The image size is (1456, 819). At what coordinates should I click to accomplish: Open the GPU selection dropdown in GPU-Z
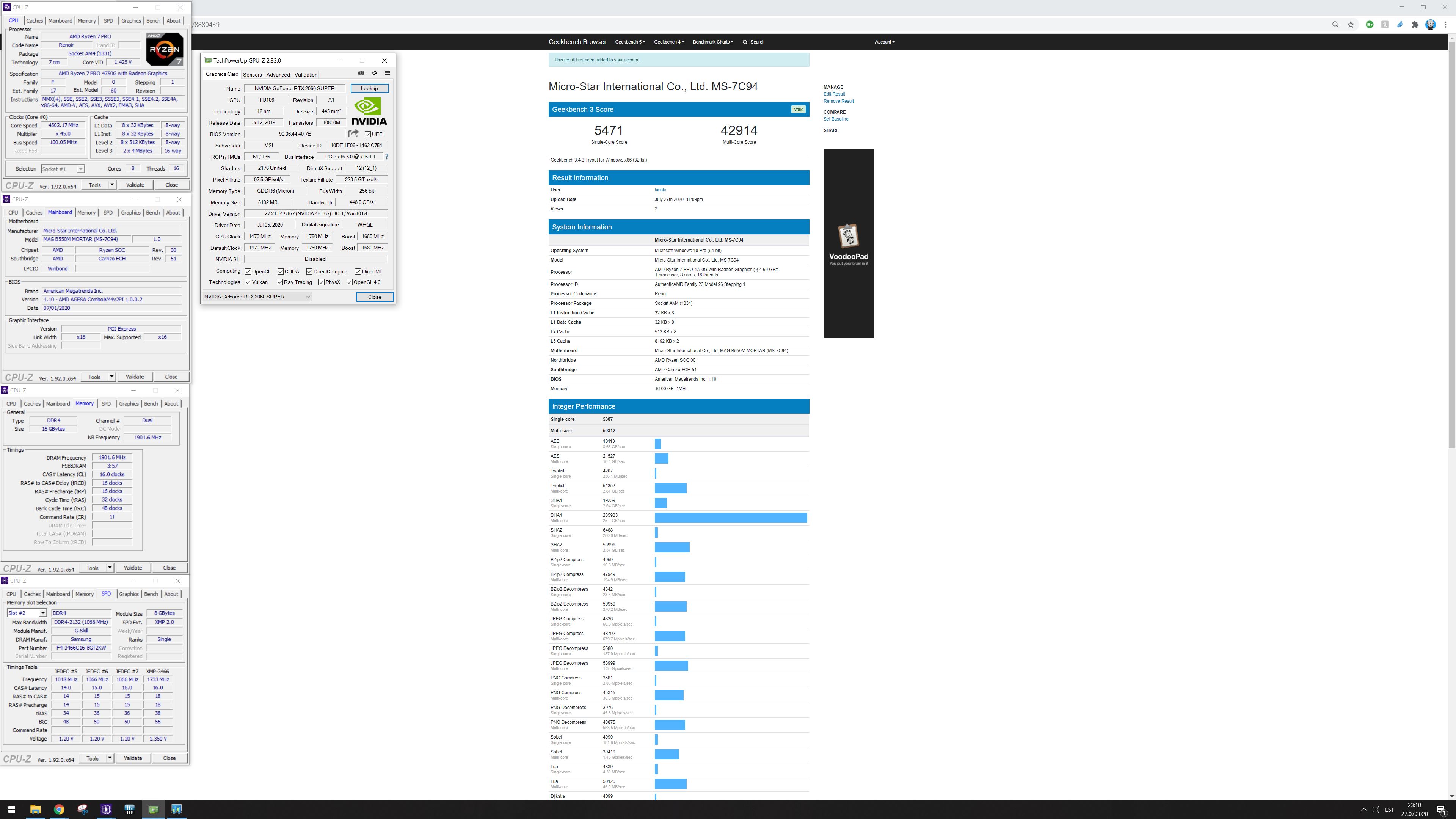coord(257,297)
